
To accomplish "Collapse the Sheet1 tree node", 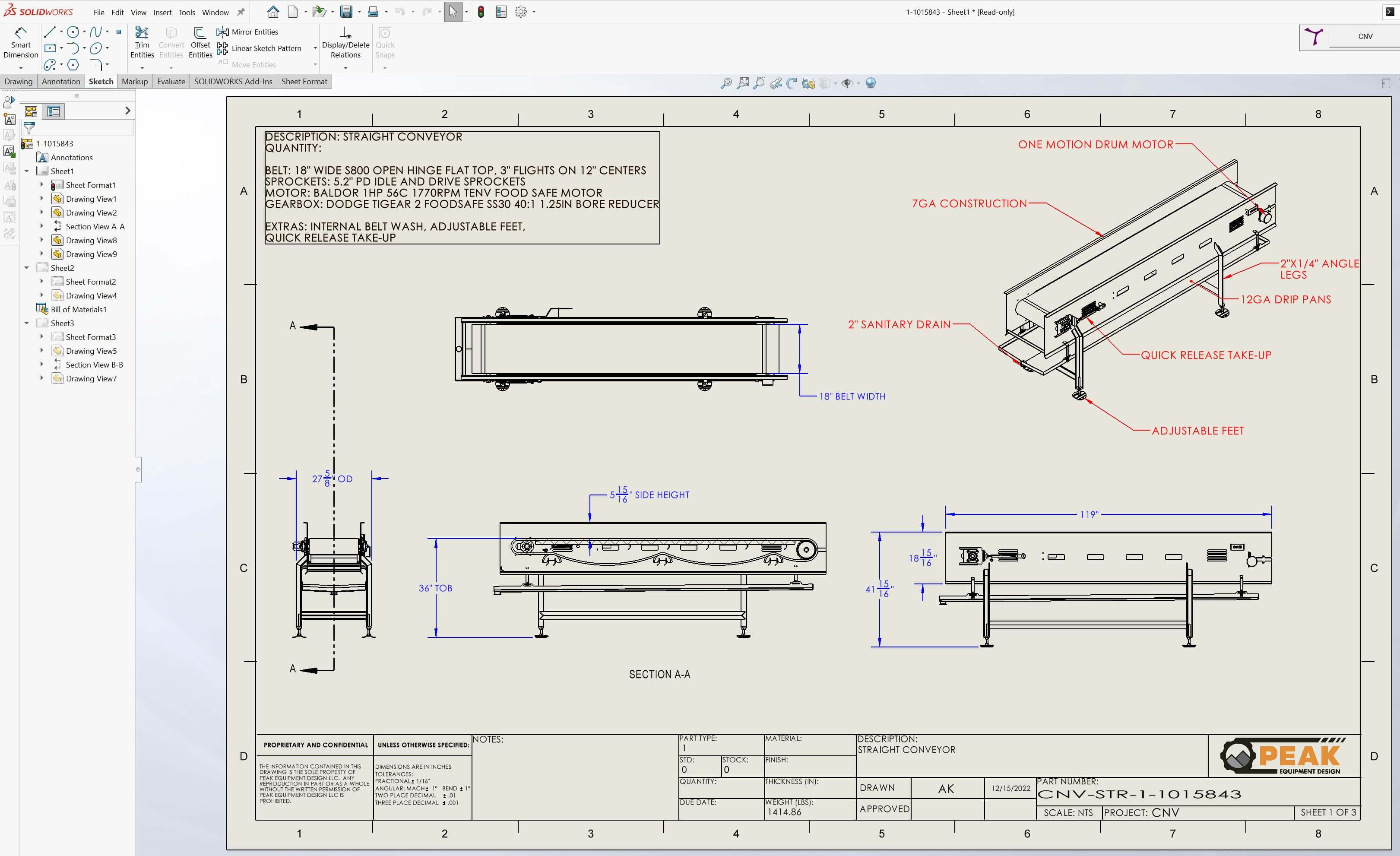I will pos(27,171).
